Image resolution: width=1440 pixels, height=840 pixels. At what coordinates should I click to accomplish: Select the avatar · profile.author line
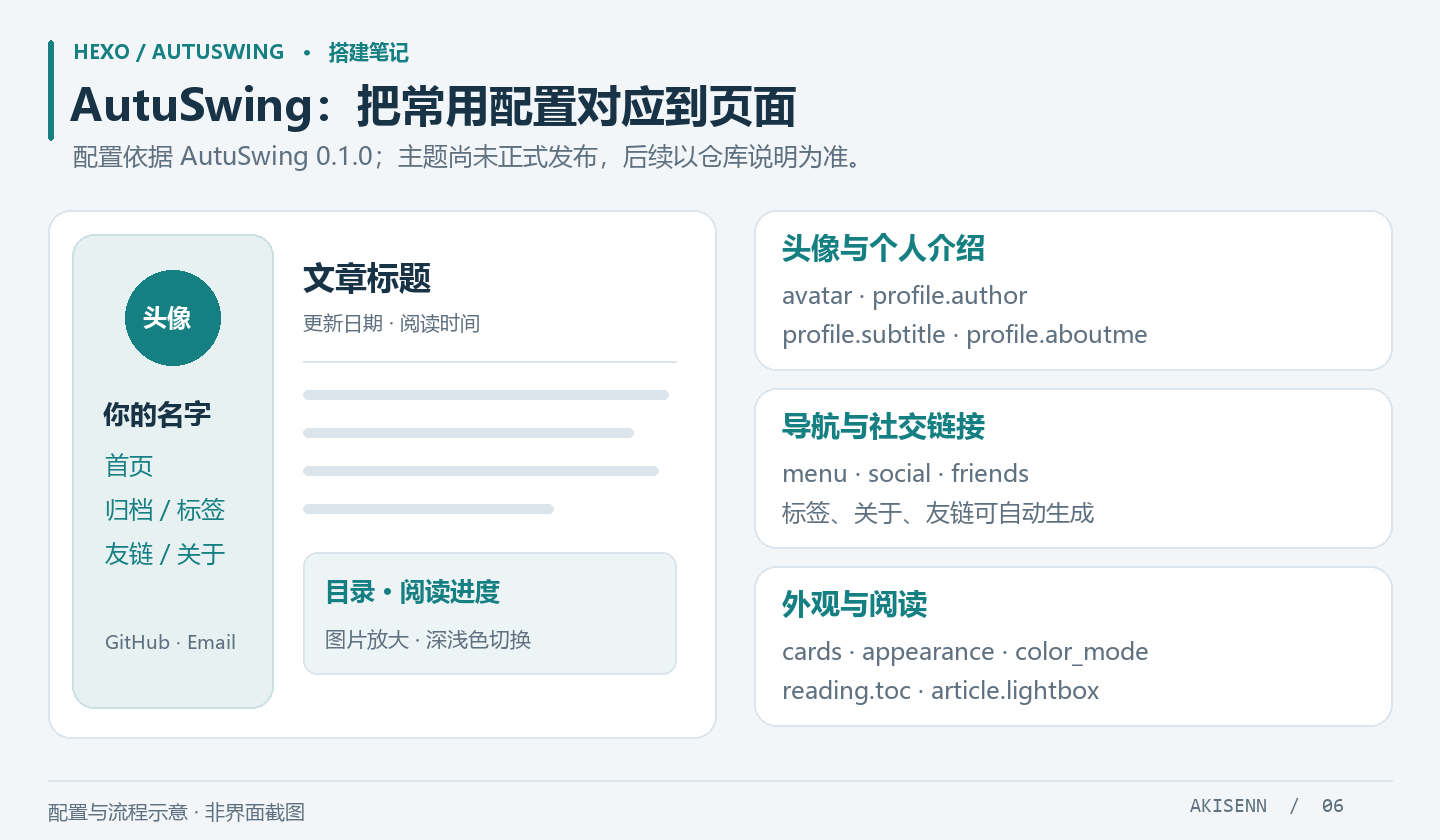(905, 296)
